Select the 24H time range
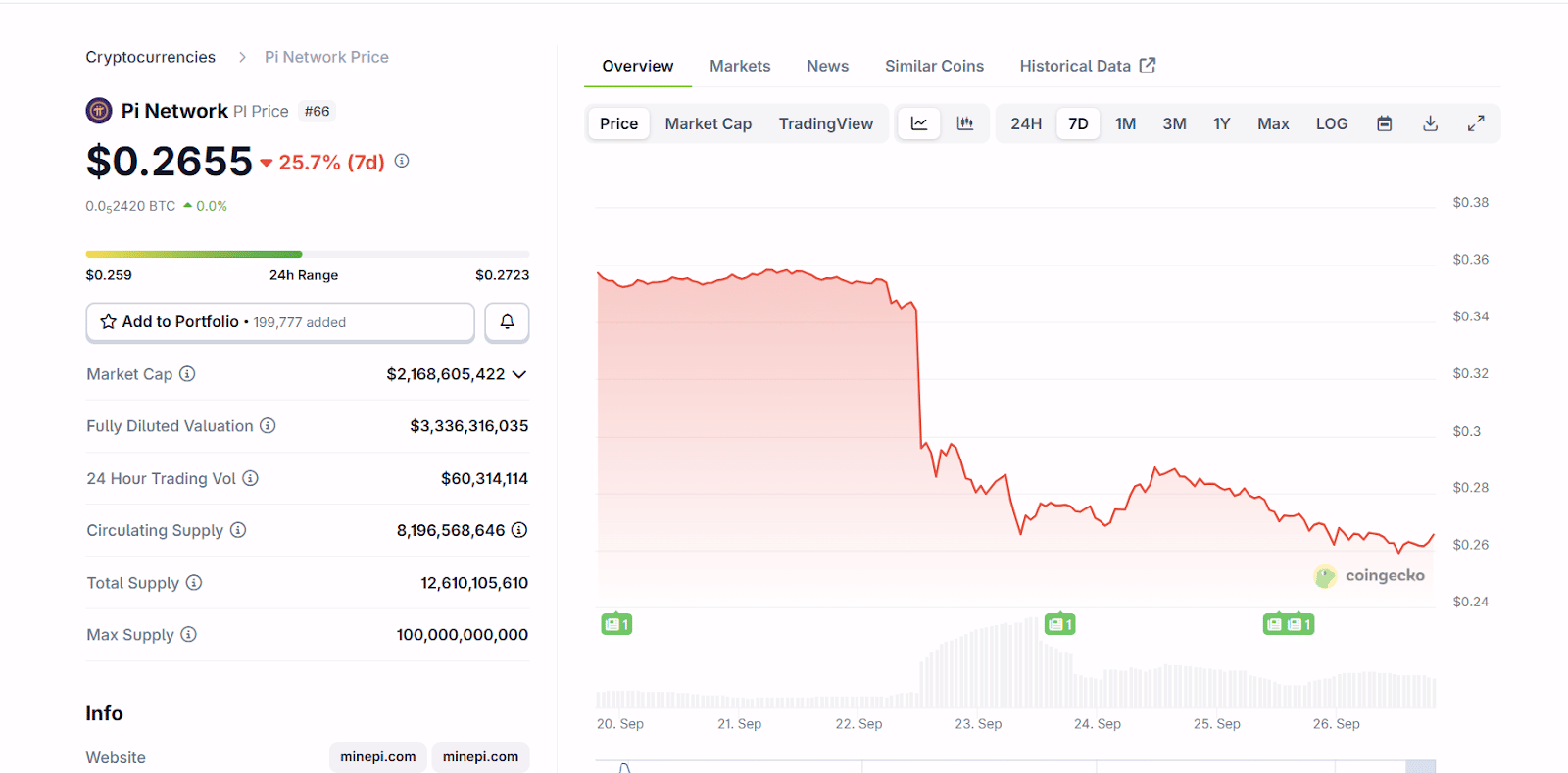 point(1026,123)
